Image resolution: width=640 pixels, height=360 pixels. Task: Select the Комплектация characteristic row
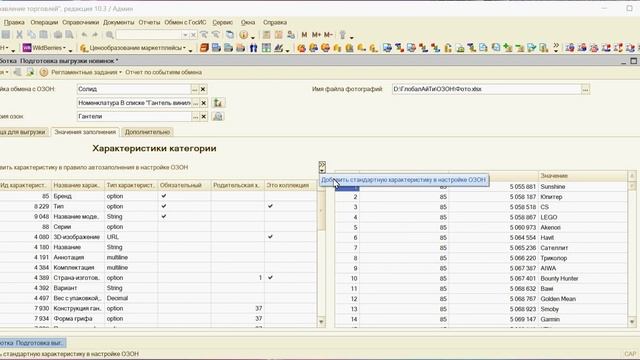coord(158,267)
